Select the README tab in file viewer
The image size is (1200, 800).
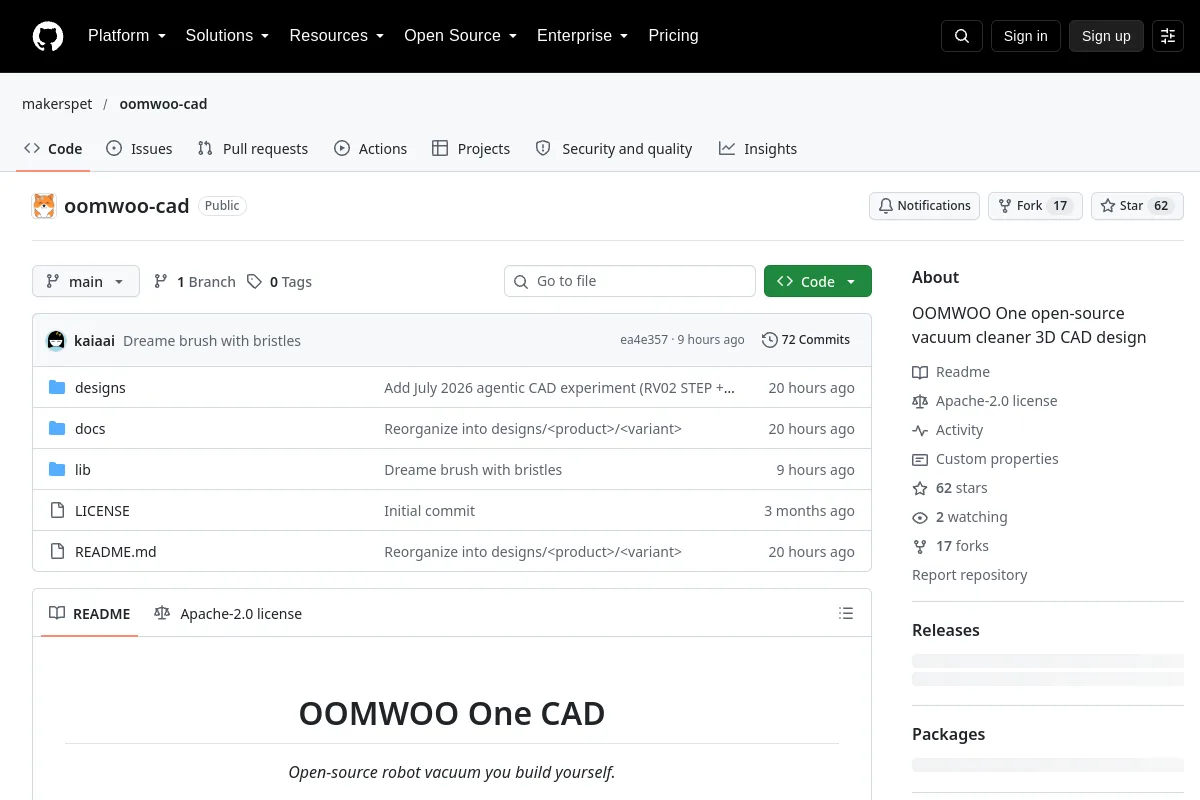tap(90, 614)
